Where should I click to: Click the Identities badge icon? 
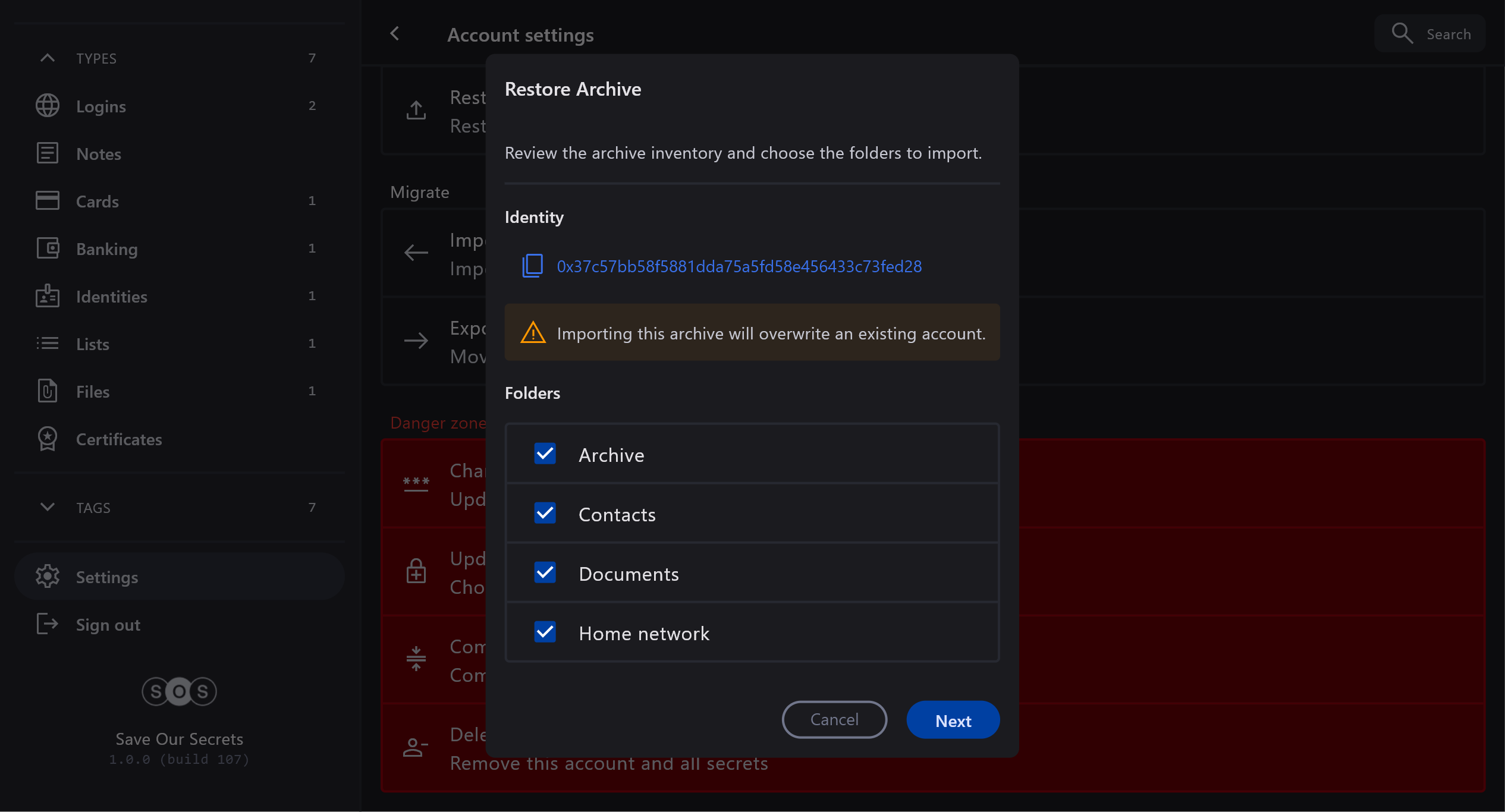(x=48, y=296)
